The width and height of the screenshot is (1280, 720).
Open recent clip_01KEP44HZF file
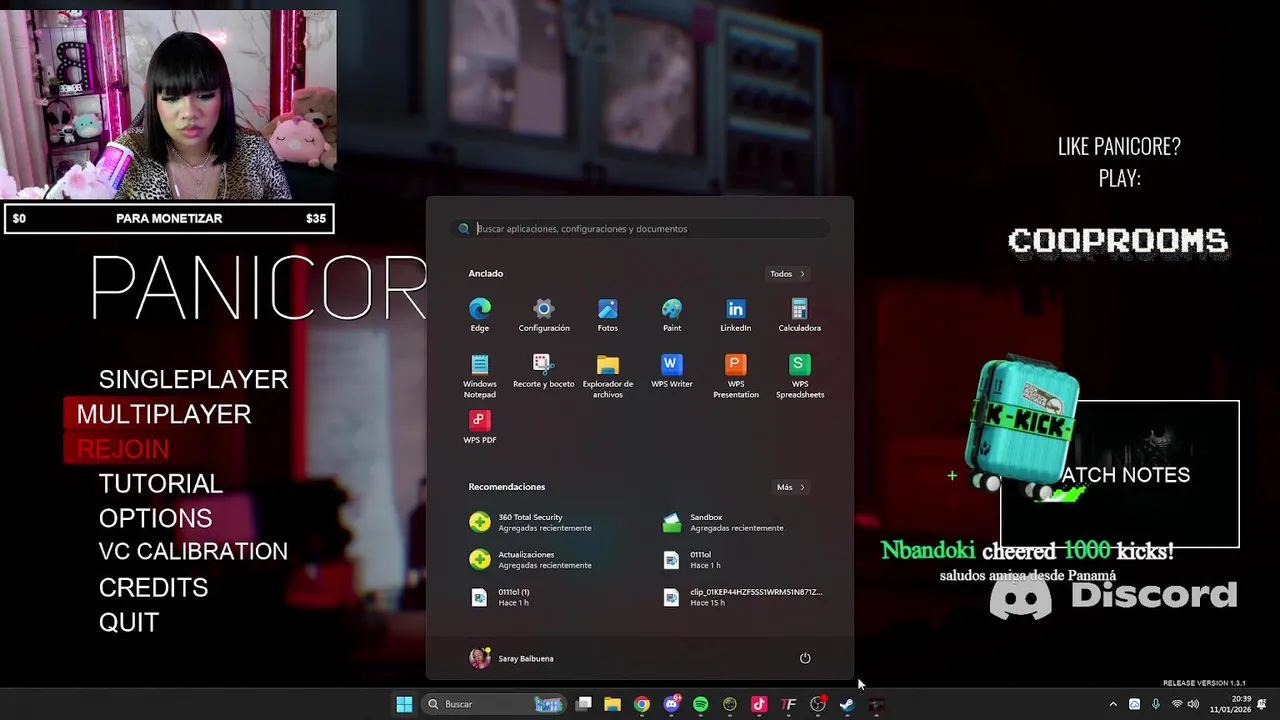(745, 597)
